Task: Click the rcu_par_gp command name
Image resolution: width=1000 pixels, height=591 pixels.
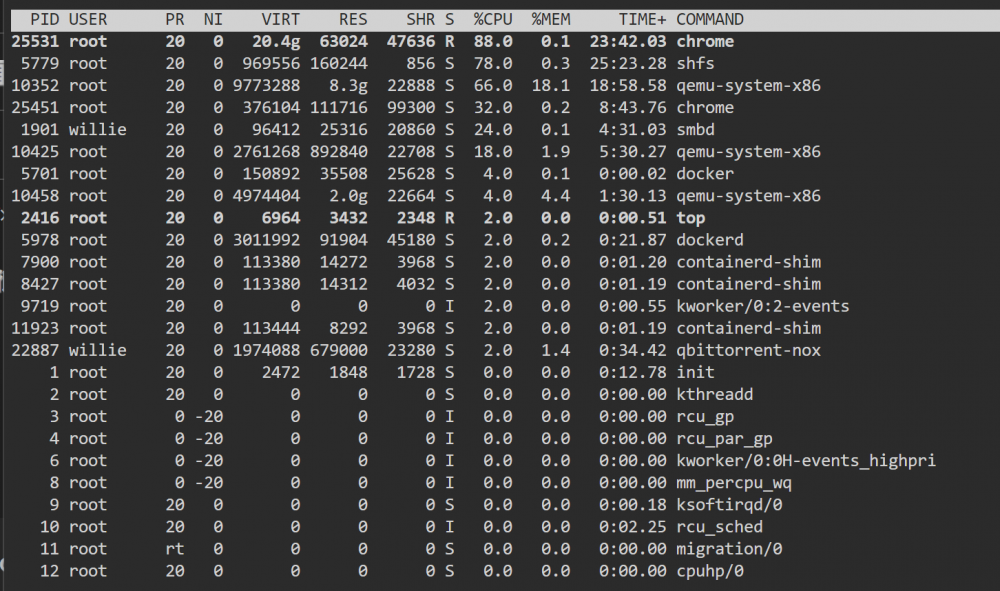Action: point(724,439)
